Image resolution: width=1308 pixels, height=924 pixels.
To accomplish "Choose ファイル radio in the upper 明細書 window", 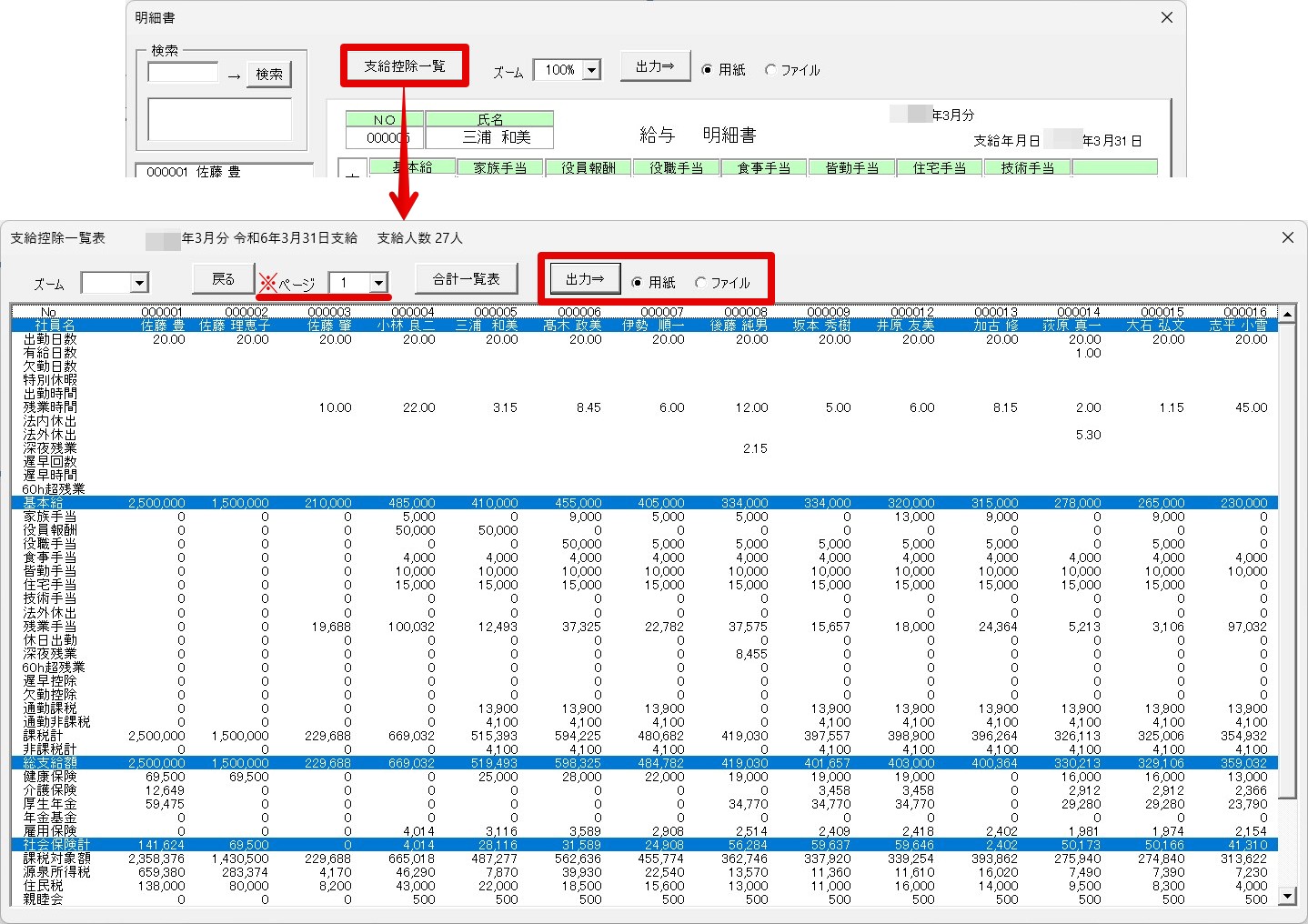I will 770,70.
